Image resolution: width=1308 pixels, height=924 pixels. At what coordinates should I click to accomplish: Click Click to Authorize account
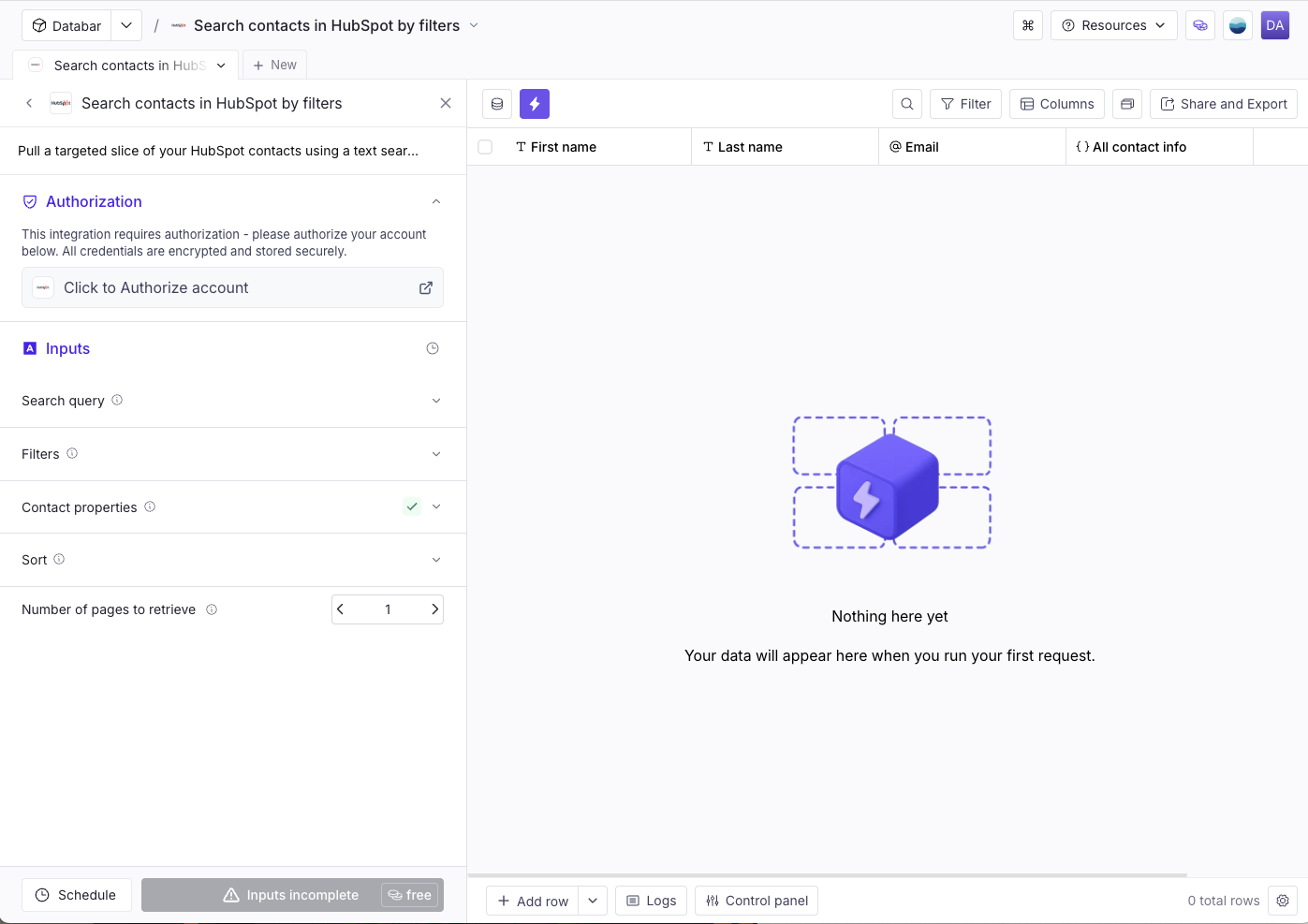point(232,287)
